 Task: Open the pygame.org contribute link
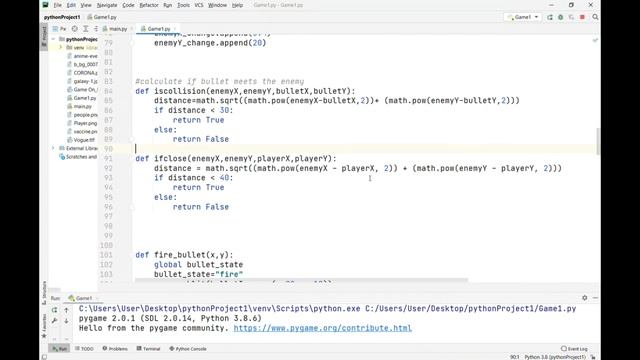point(322,328)
